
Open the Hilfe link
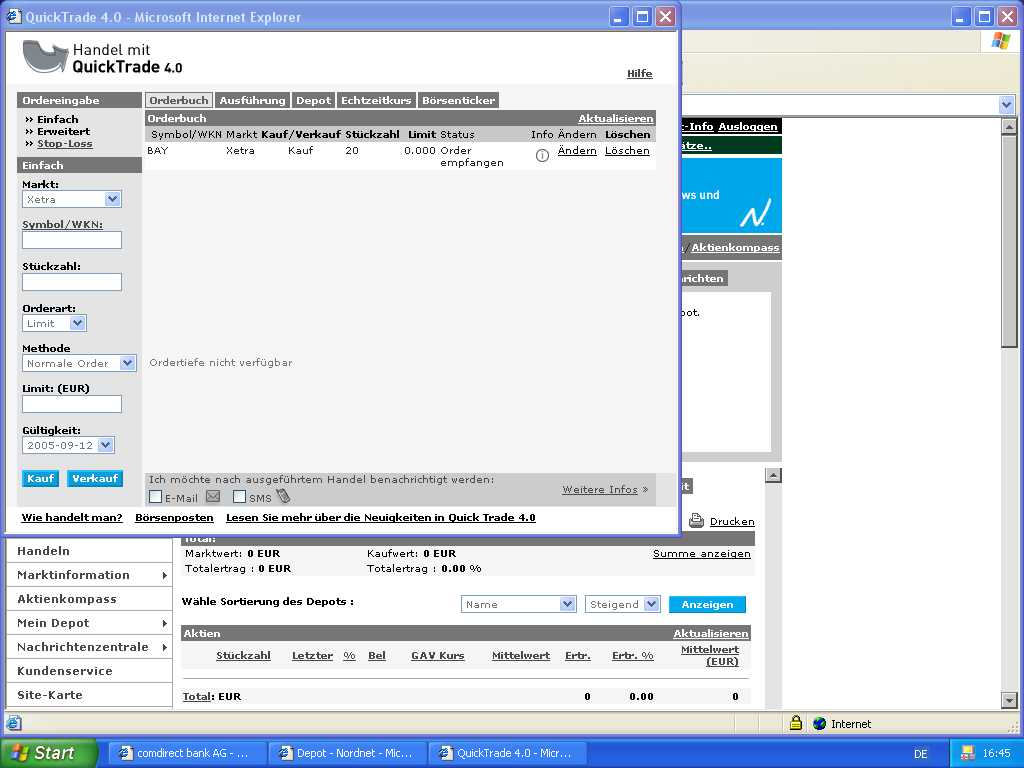(x=639, y=74)
